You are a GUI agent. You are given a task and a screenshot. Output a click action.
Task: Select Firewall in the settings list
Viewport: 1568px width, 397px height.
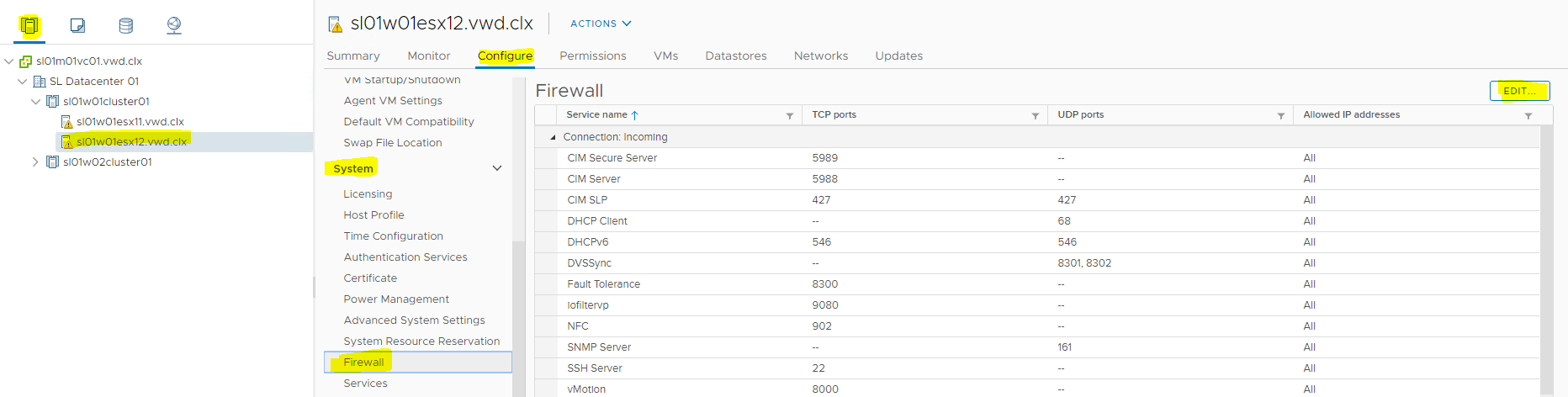418,363
